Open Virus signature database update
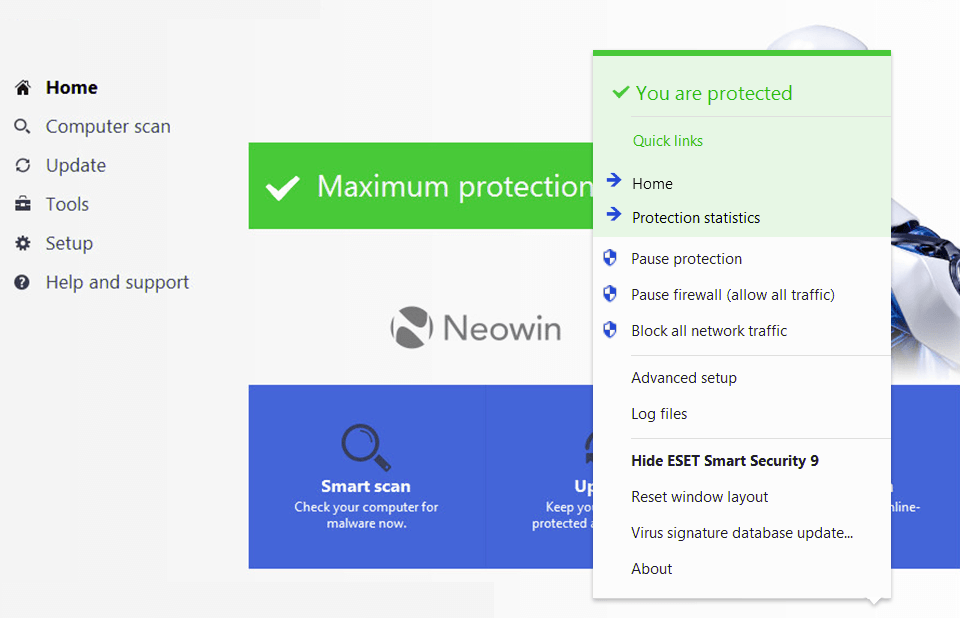The image size is (960, 618). pos(742,533)
